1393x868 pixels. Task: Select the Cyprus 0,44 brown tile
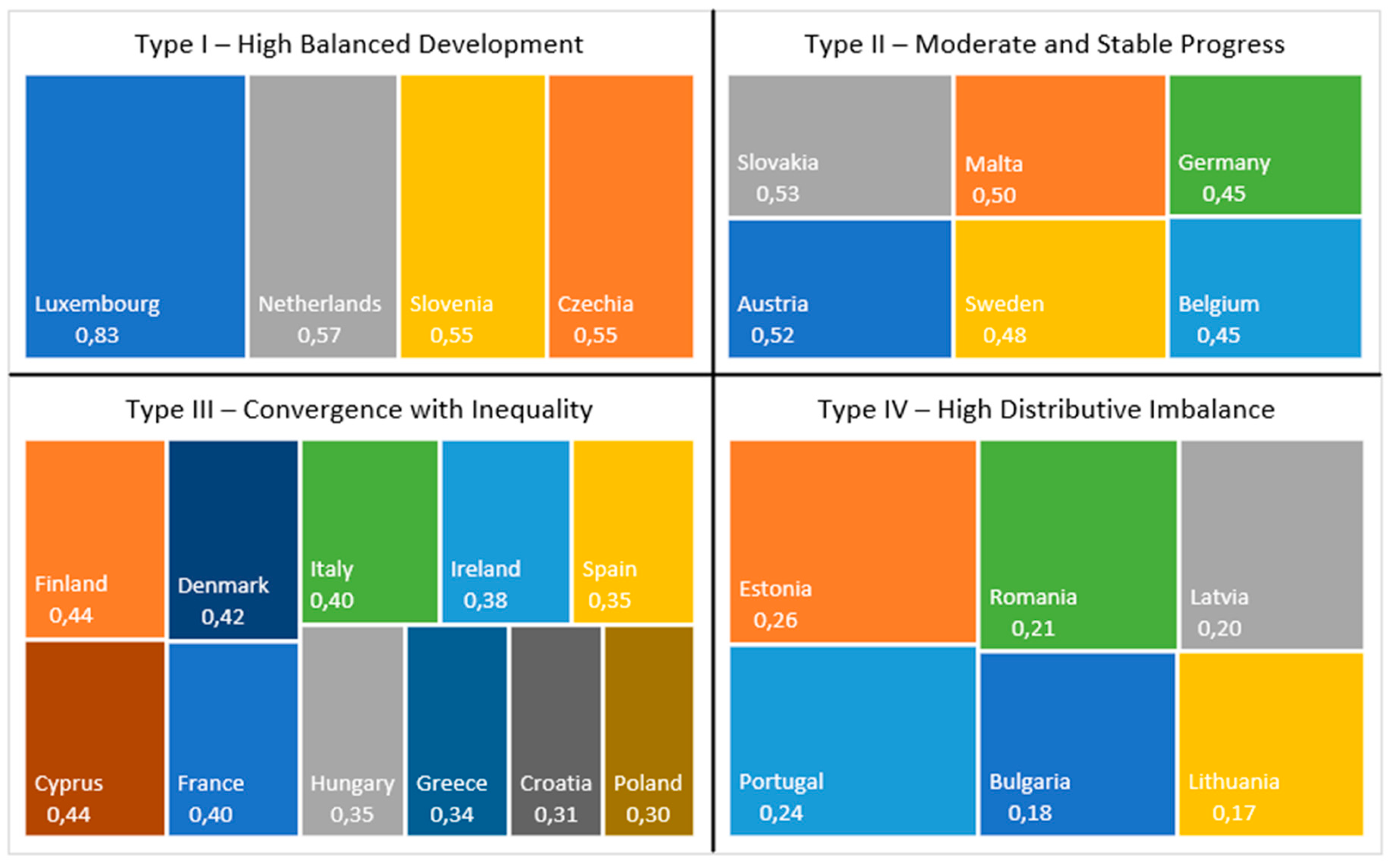[95, 738]
